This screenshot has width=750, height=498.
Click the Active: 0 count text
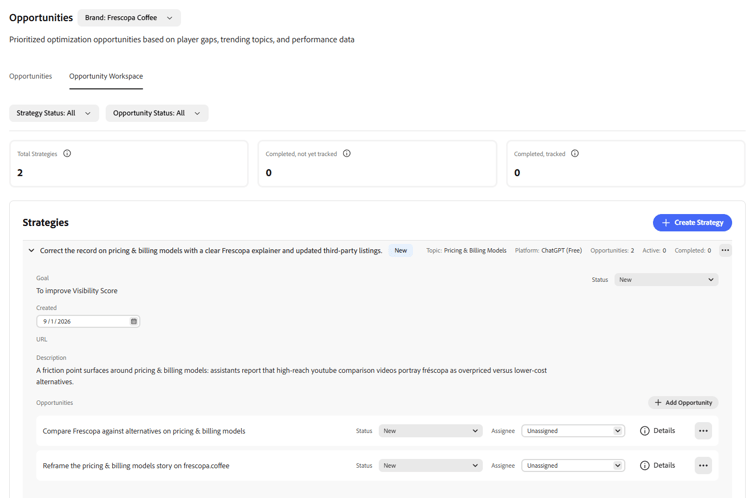(x=654, y=251)
